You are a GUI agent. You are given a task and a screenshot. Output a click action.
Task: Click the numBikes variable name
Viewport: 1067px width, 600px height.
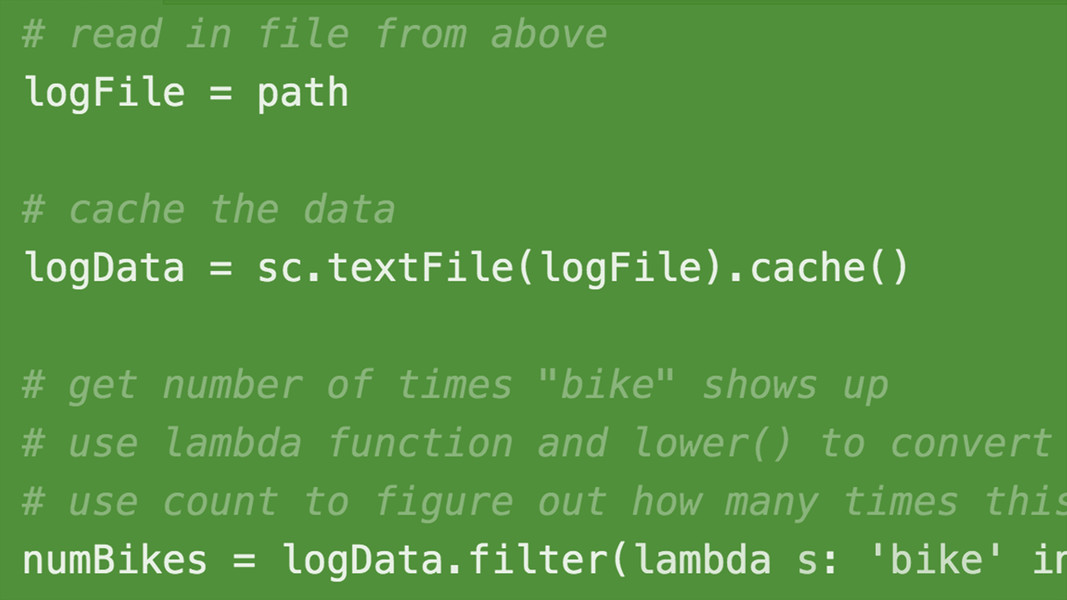(115, 560)
